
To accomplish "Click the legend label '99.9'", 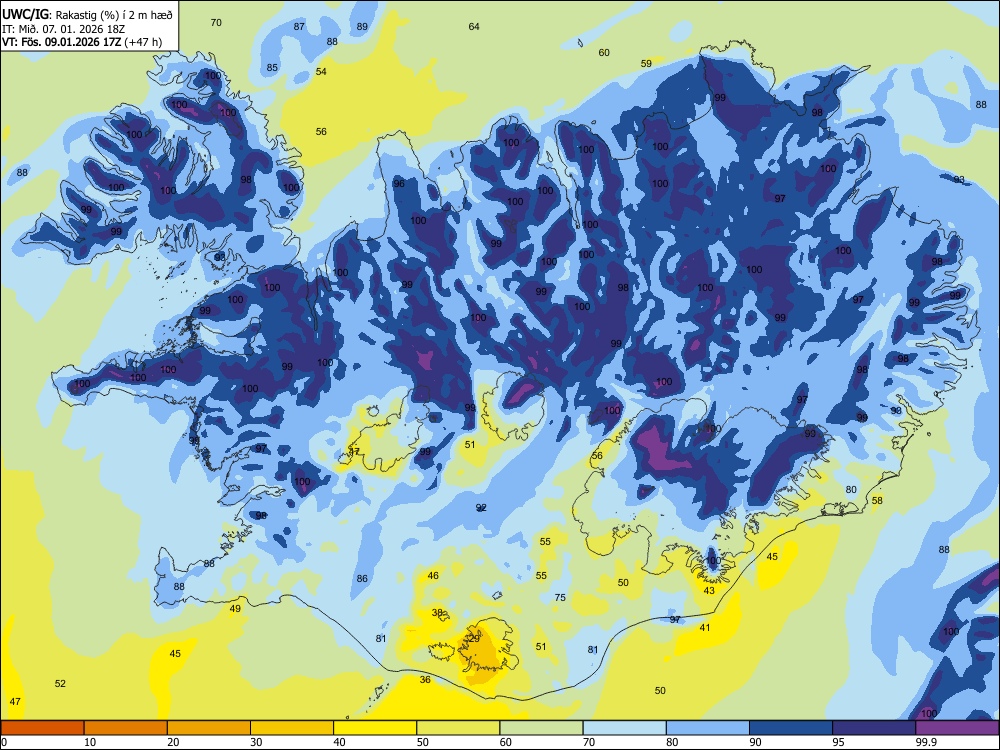I will click(927, 742).
